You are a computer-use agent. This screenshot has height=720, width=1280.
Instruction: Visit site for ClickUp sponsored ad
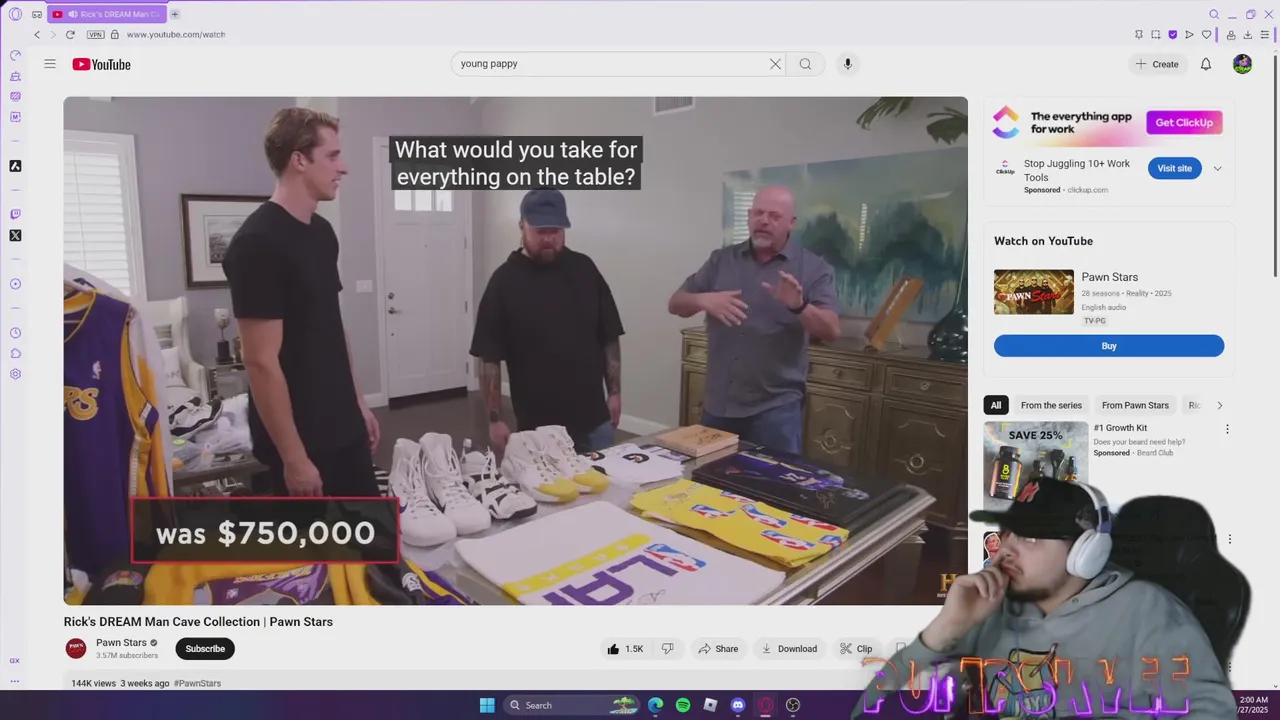pos(1175,168)
